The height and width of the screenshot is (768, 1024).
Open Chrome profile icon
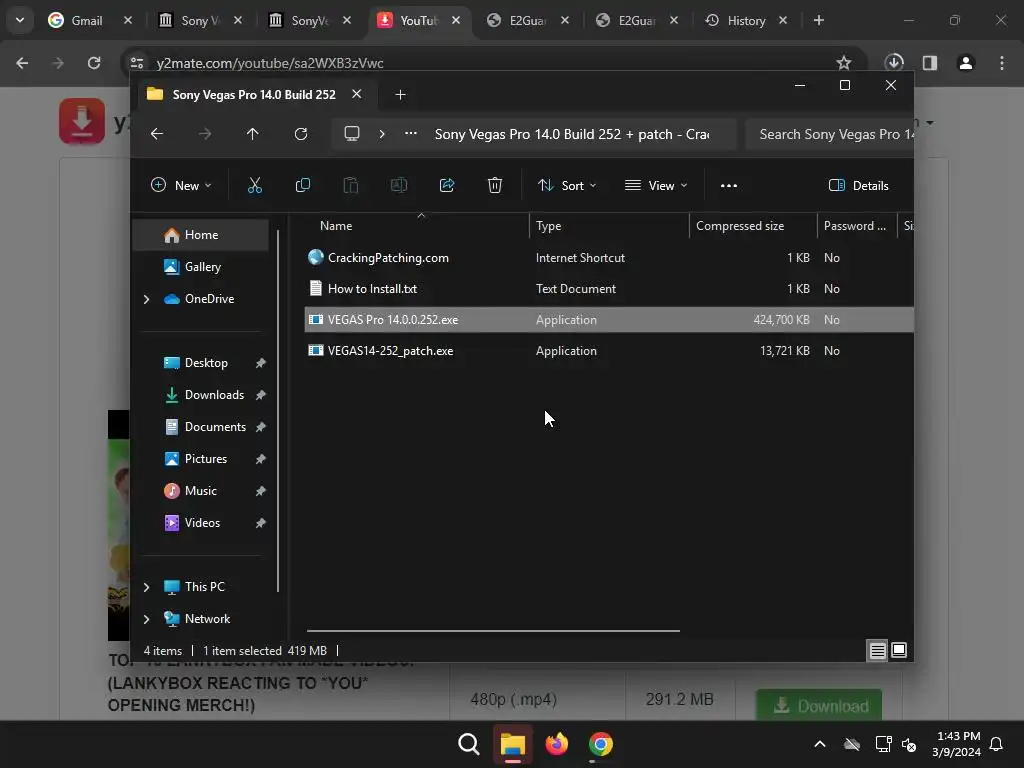pyautogui.click(x=966, y=63)
